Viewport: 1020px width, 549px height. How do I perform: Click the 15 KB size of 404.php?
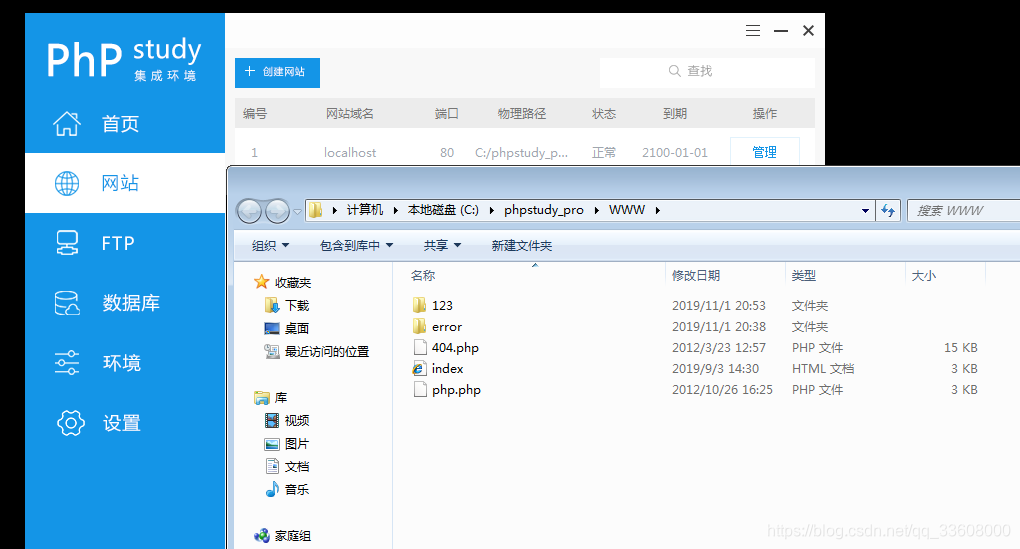[961, 347]
